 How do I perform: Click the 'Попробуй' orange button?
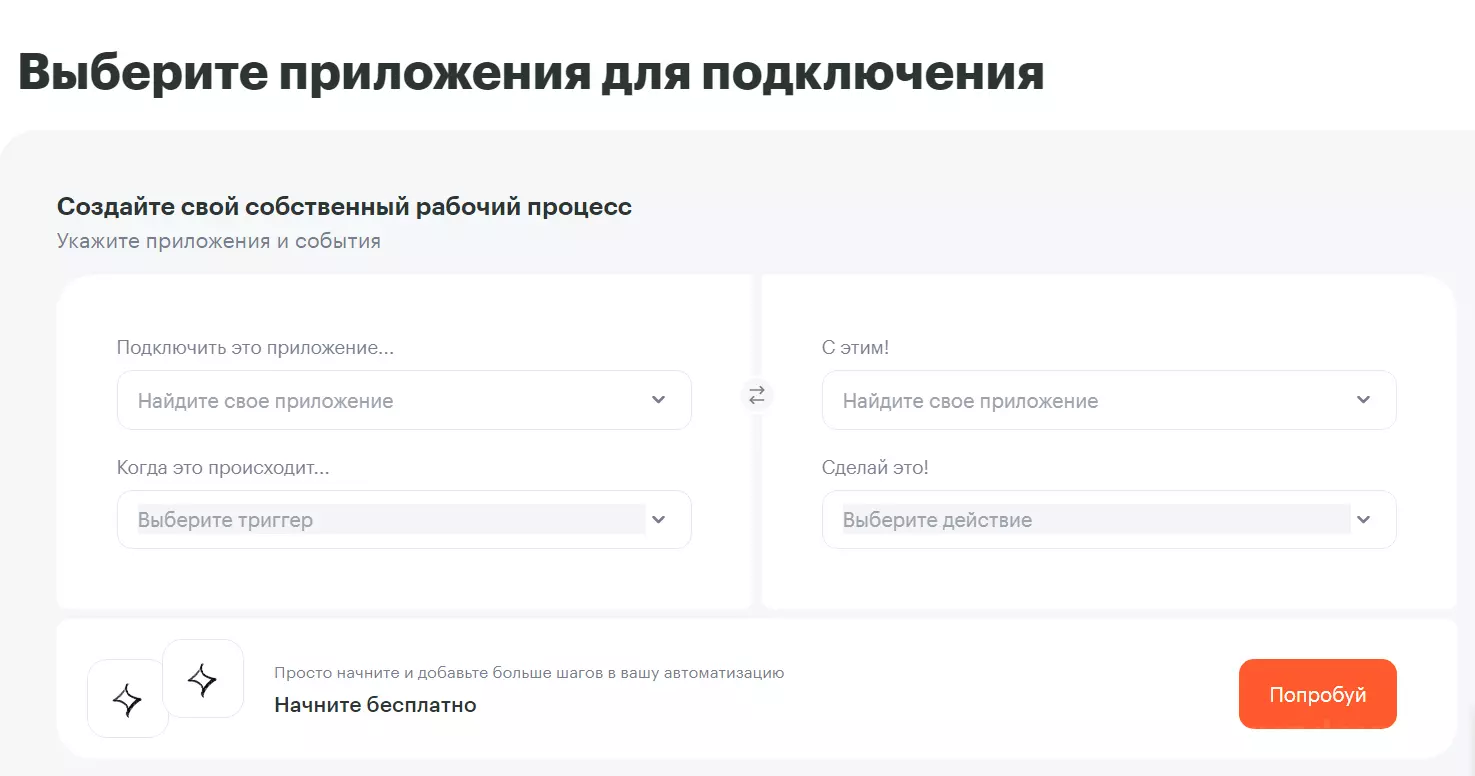(x=1317, y=694)
